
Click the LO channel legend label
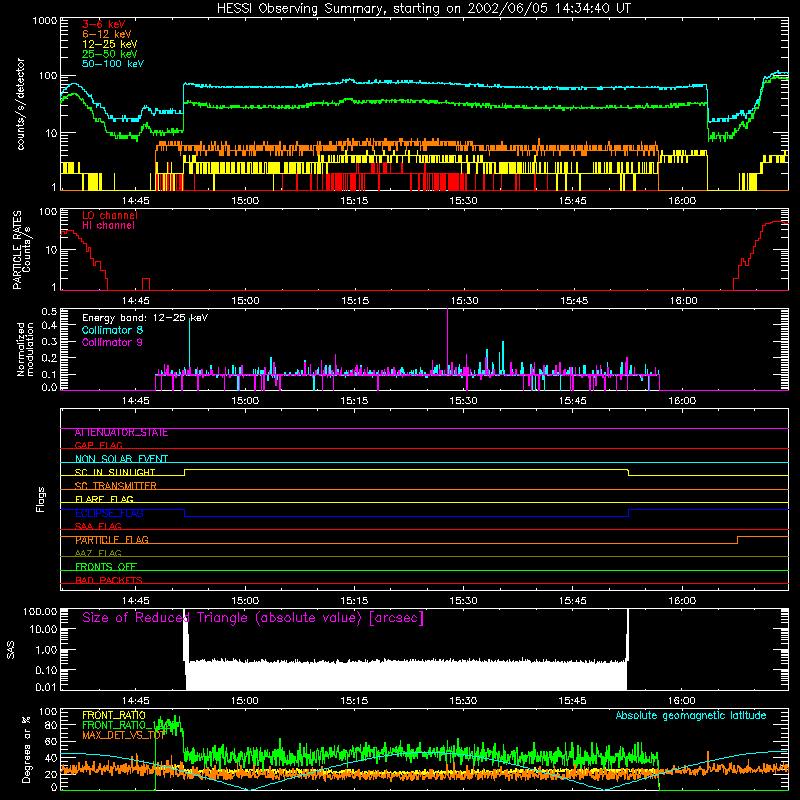point(110,215)
